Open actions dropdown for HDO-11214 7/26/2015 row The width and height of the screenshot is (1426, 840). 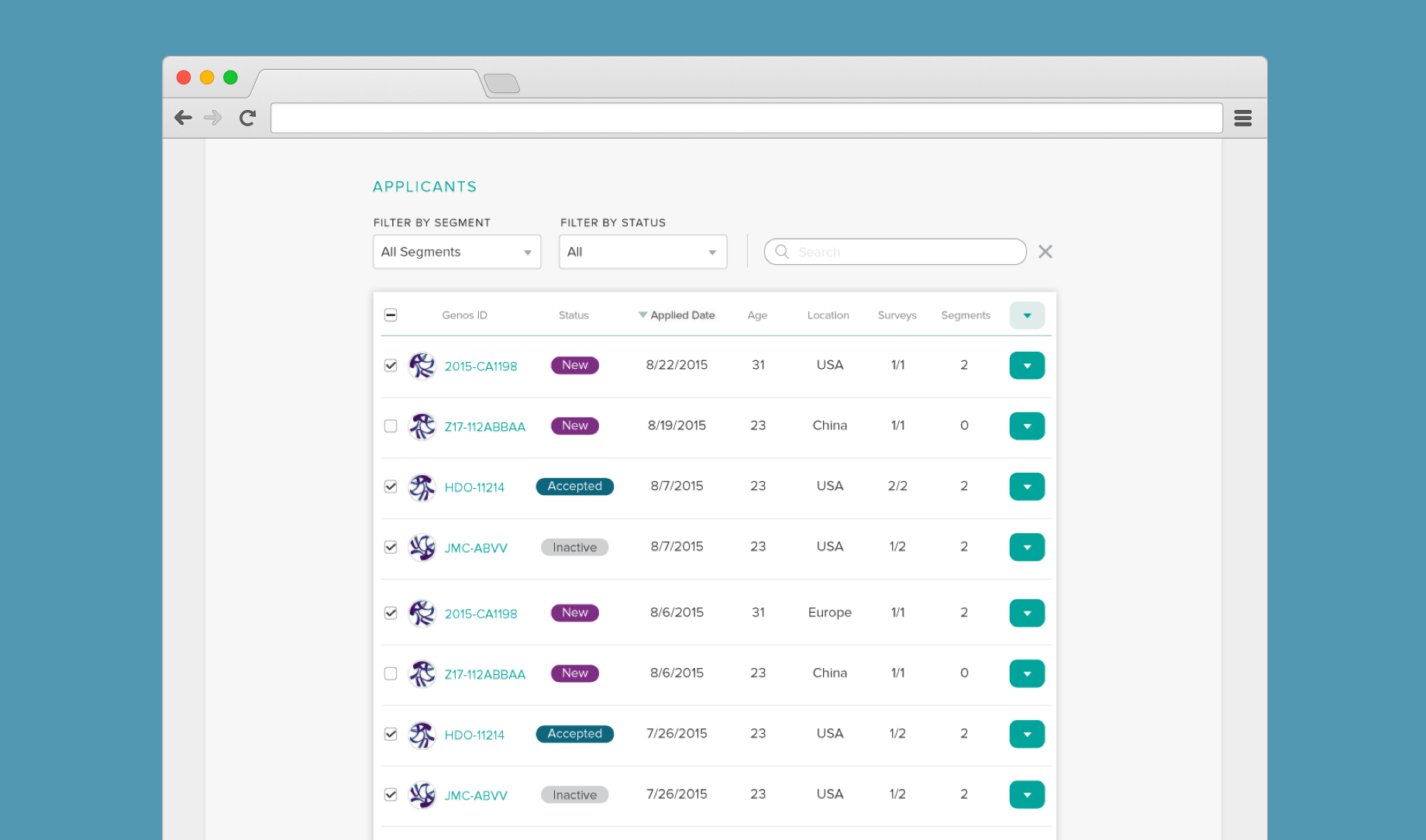(1027, 734)
